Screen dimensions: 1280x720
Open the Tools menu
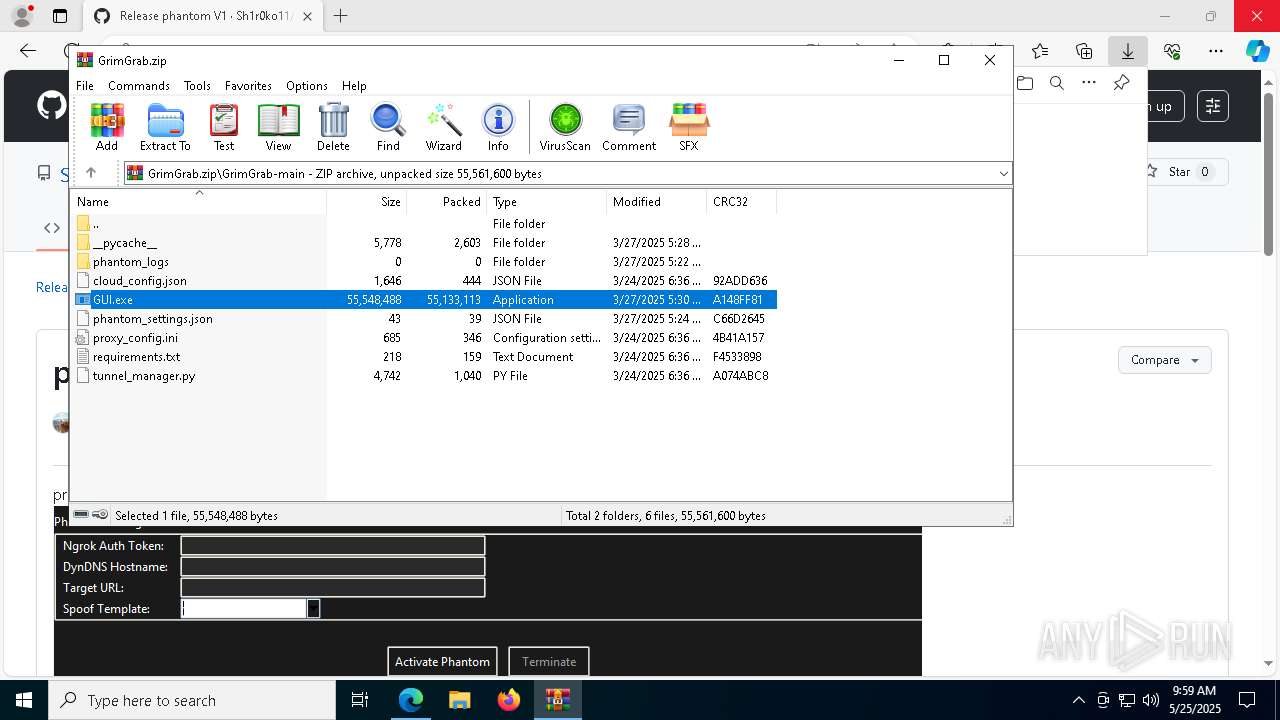tap(197, 86)
